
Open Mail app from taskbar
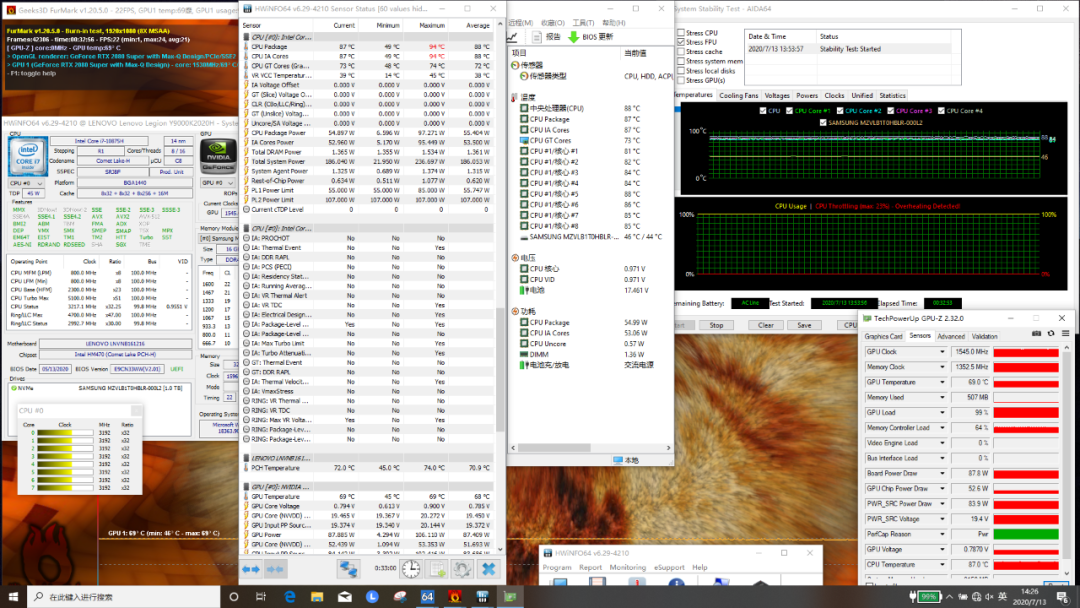pyautogui.click(x=344, y=596)
